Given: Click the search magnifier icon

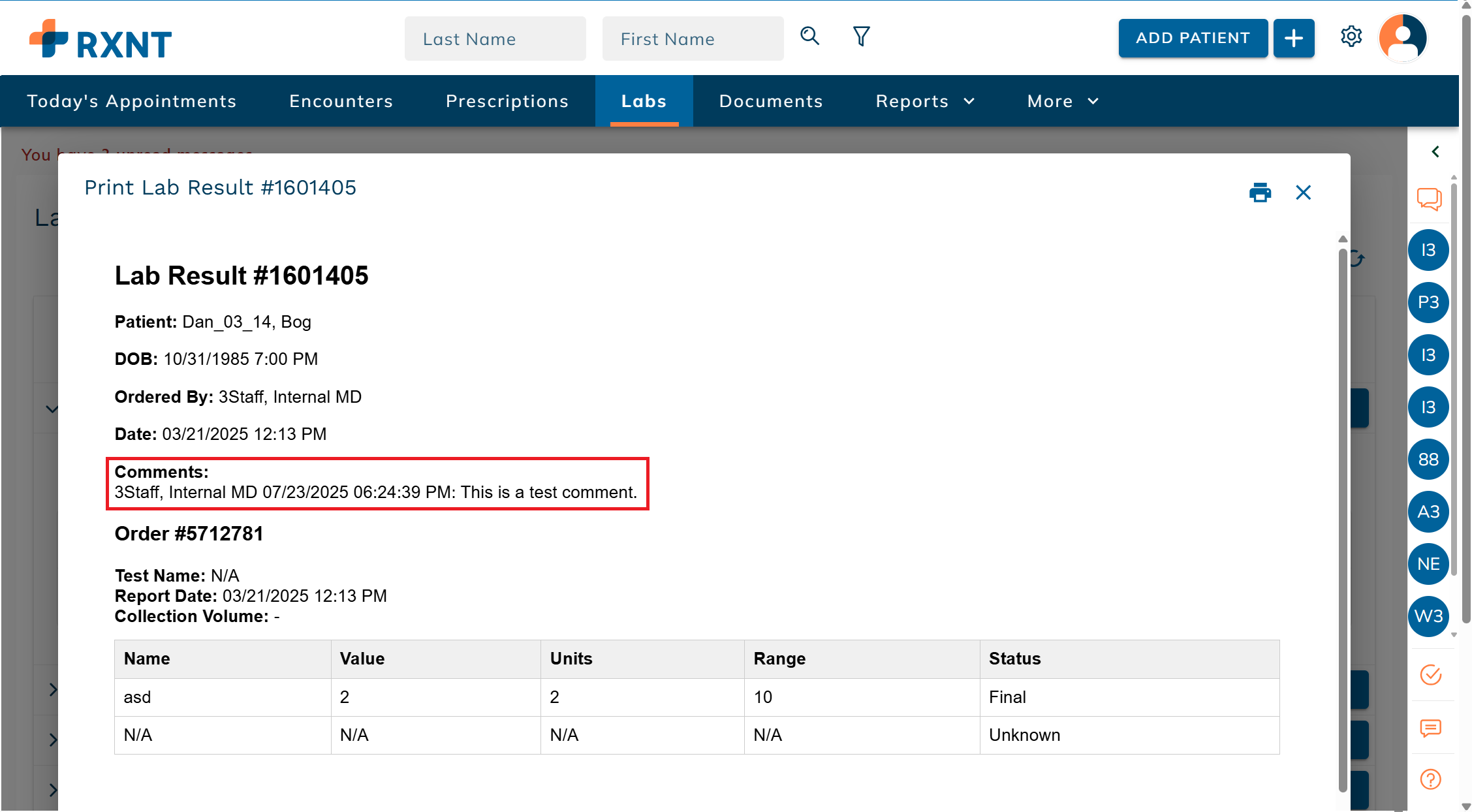Looking at the screenshot, I should 809,36.
